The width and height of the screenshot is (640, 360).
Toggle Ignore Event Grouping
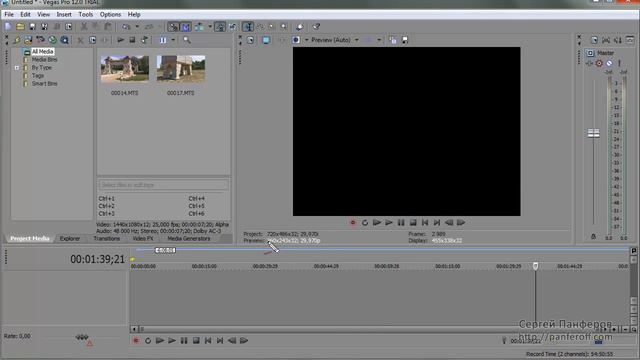[x=233, y=27]
